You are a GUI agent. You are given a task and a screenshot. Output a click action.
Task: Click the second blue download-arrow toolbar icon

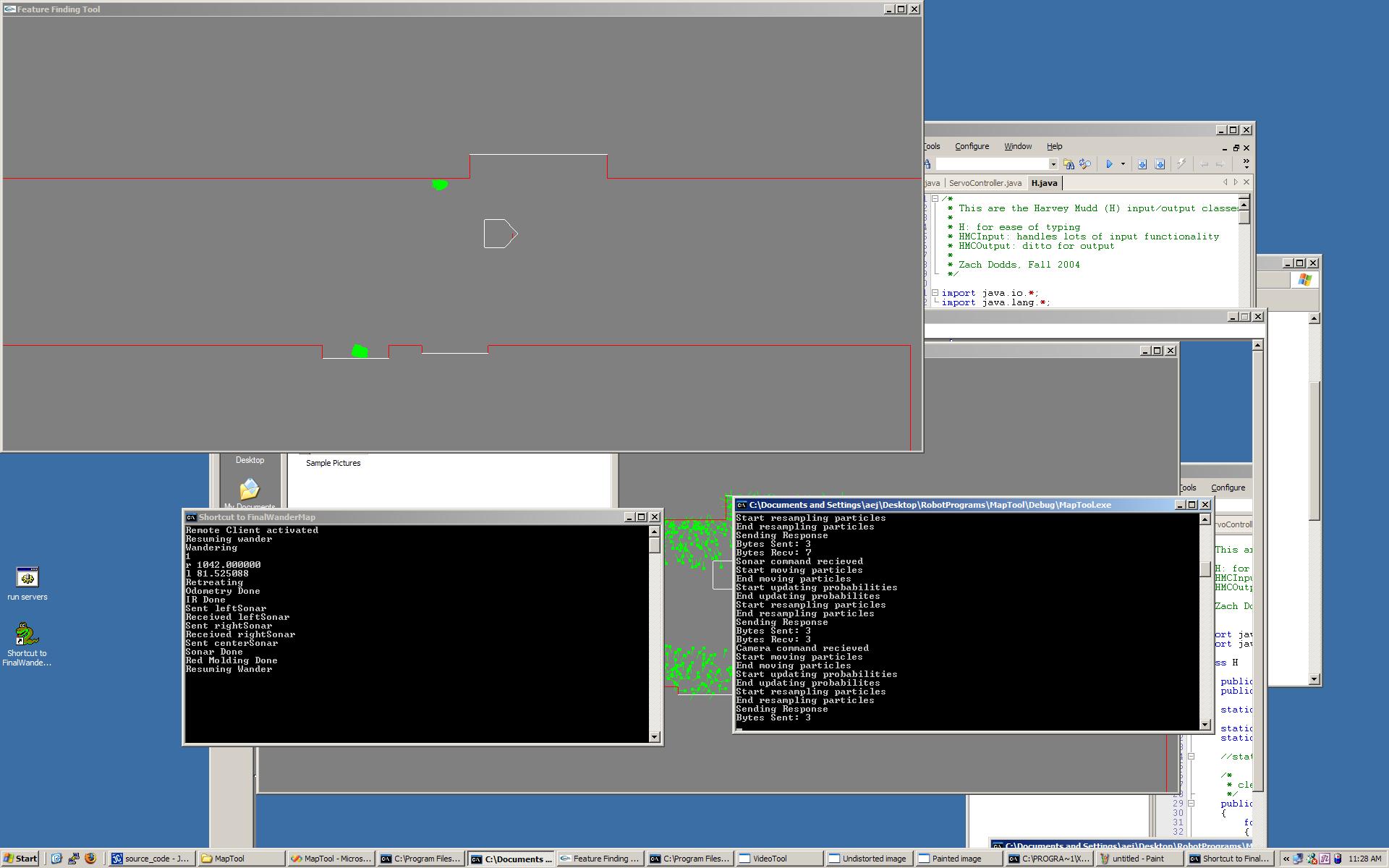click(1160, 164)
